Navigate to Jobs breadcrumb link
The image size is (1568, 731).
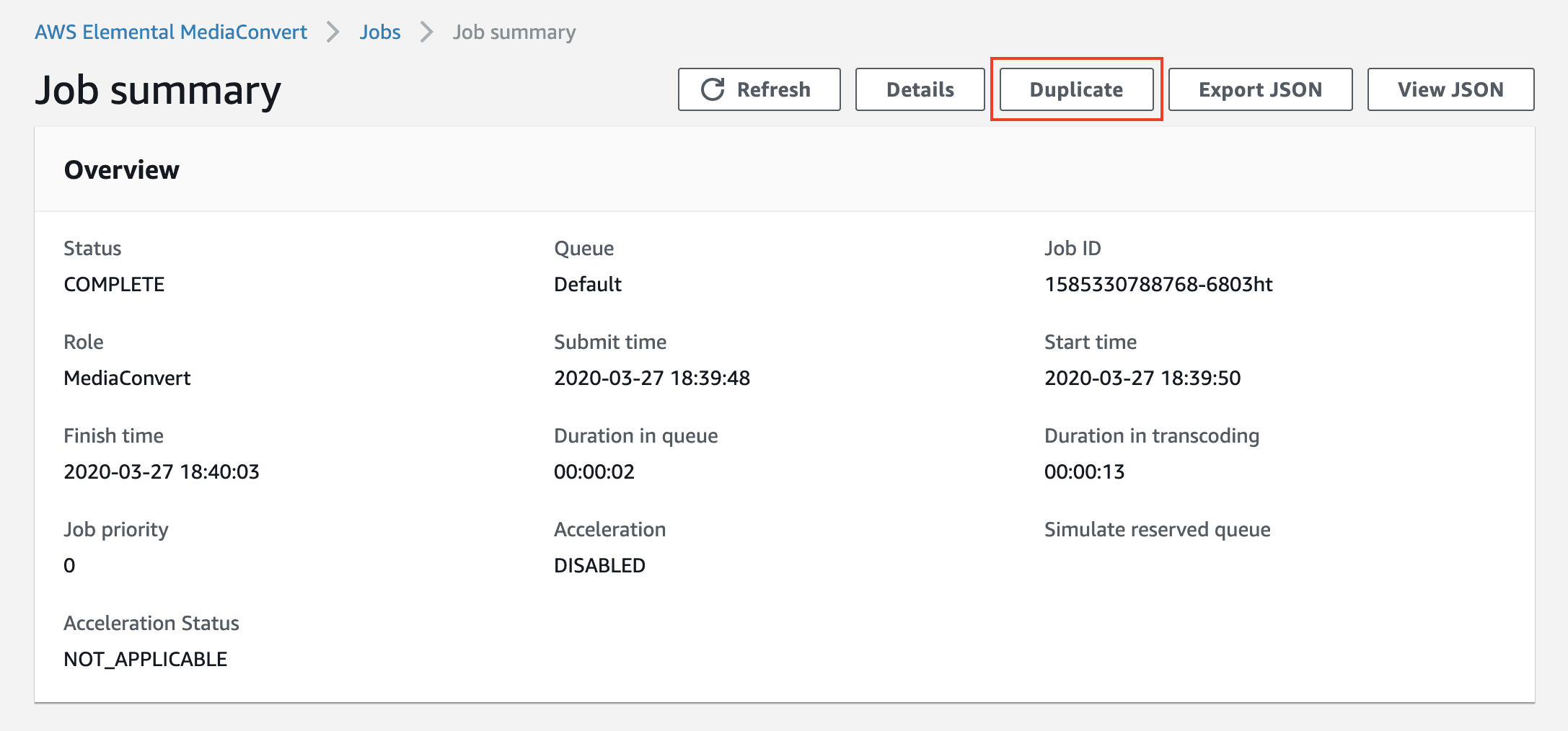(380, 32)
